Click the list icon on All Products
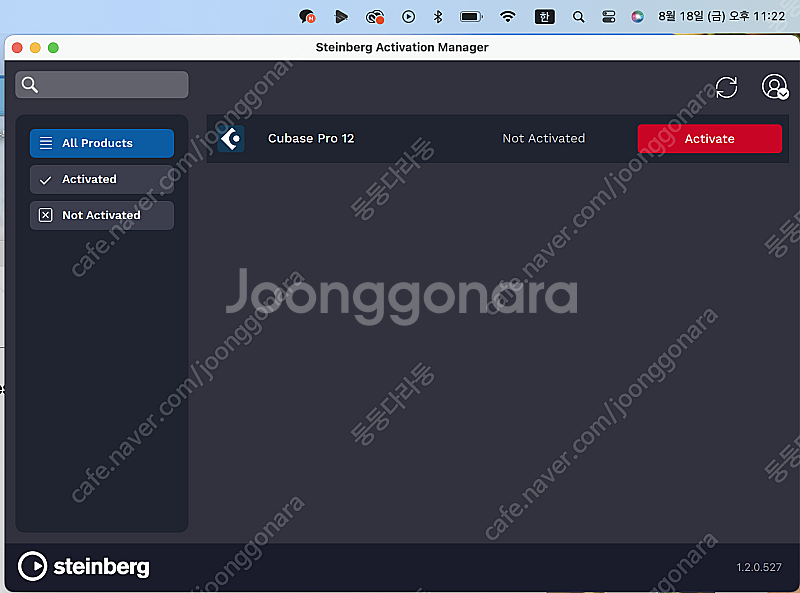This screenshot has height=593, width=800. (x=46, y=143)
